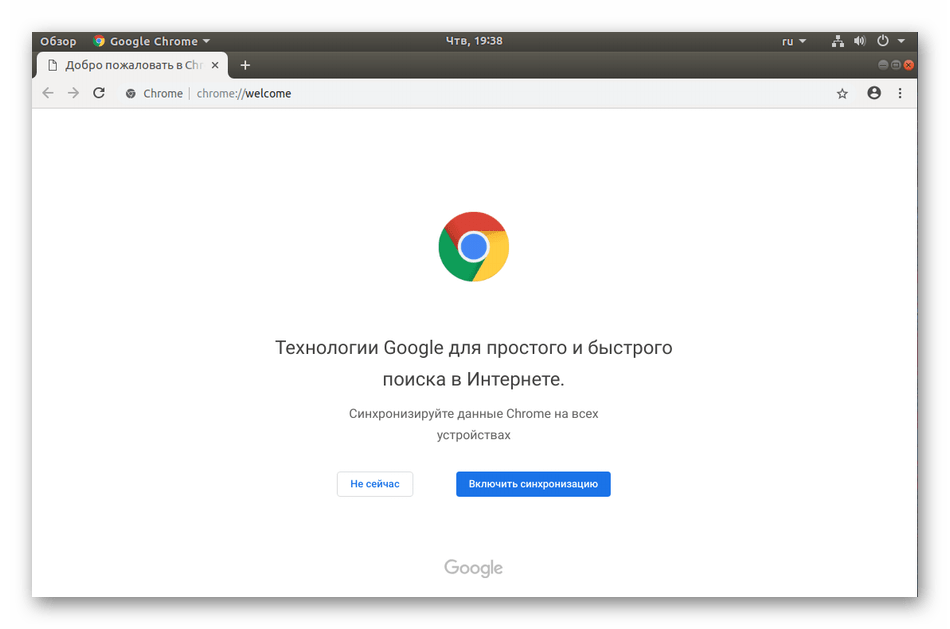Expand the power system menu

pos(890,41)
